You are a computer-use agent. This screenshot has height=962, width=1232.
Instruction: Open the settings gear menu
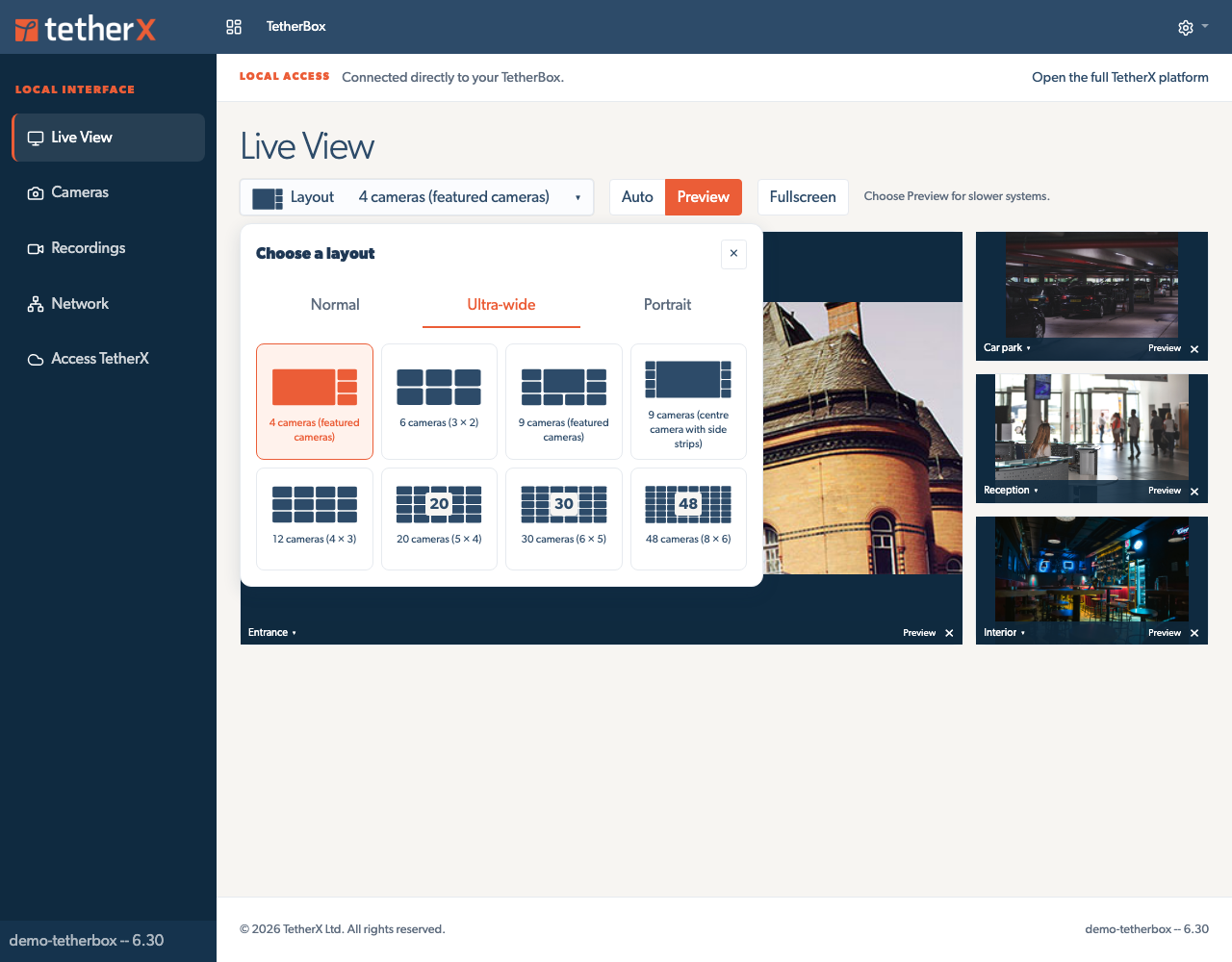point(1186,28)
